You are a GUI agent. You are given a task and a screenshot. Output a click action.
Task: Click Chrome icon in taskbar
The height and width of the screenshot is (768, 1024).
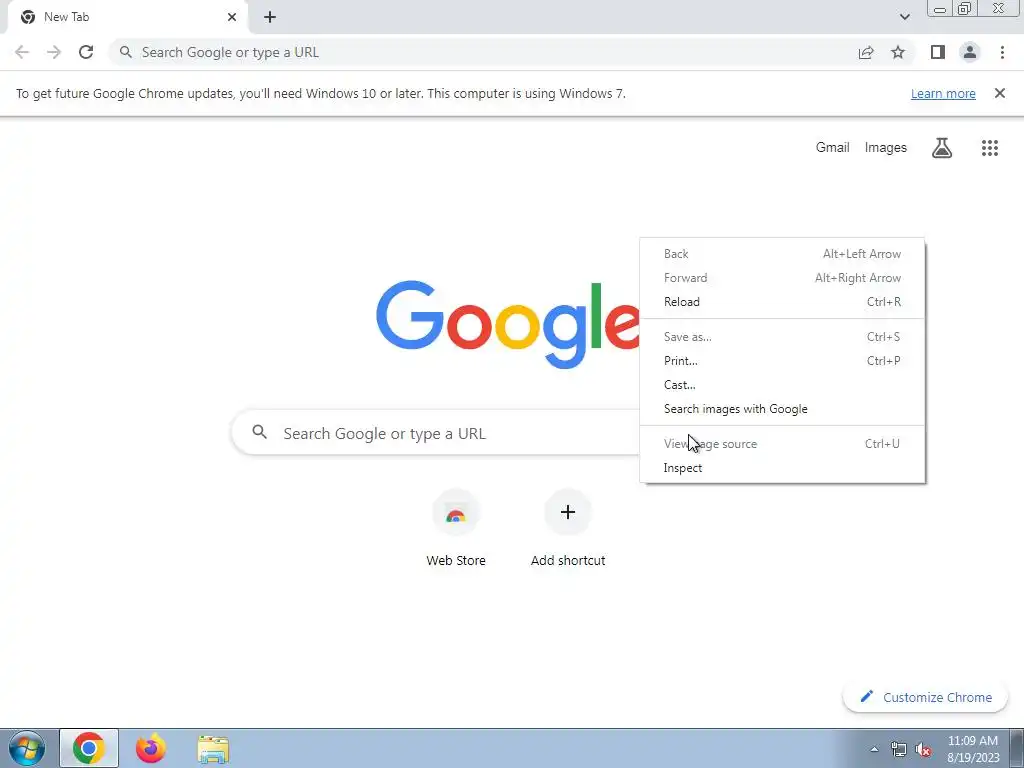coord(89,748)
